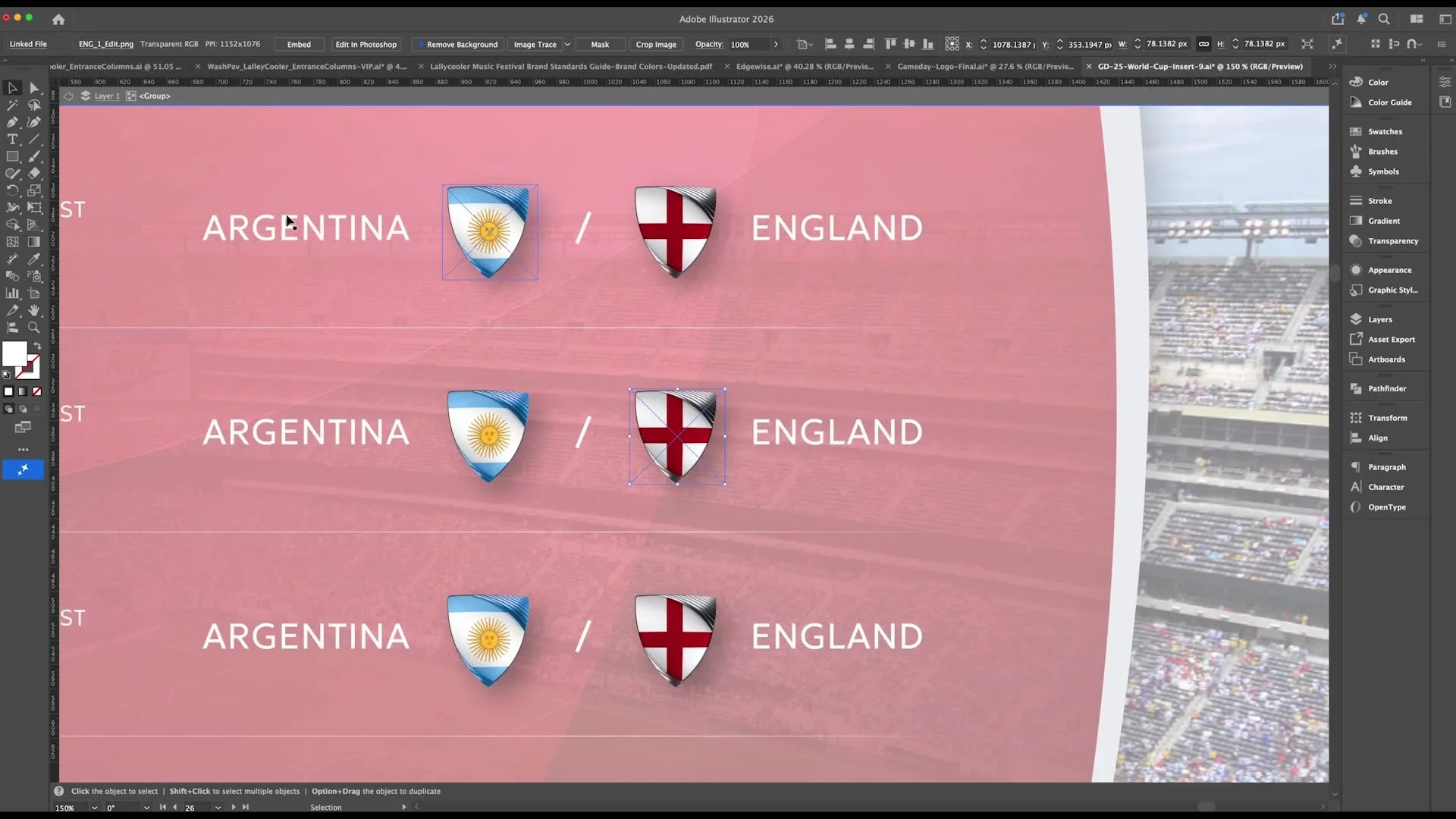1456x819 pixels.
Task: Pick the Eraser tool
Action: coord(34,174)
